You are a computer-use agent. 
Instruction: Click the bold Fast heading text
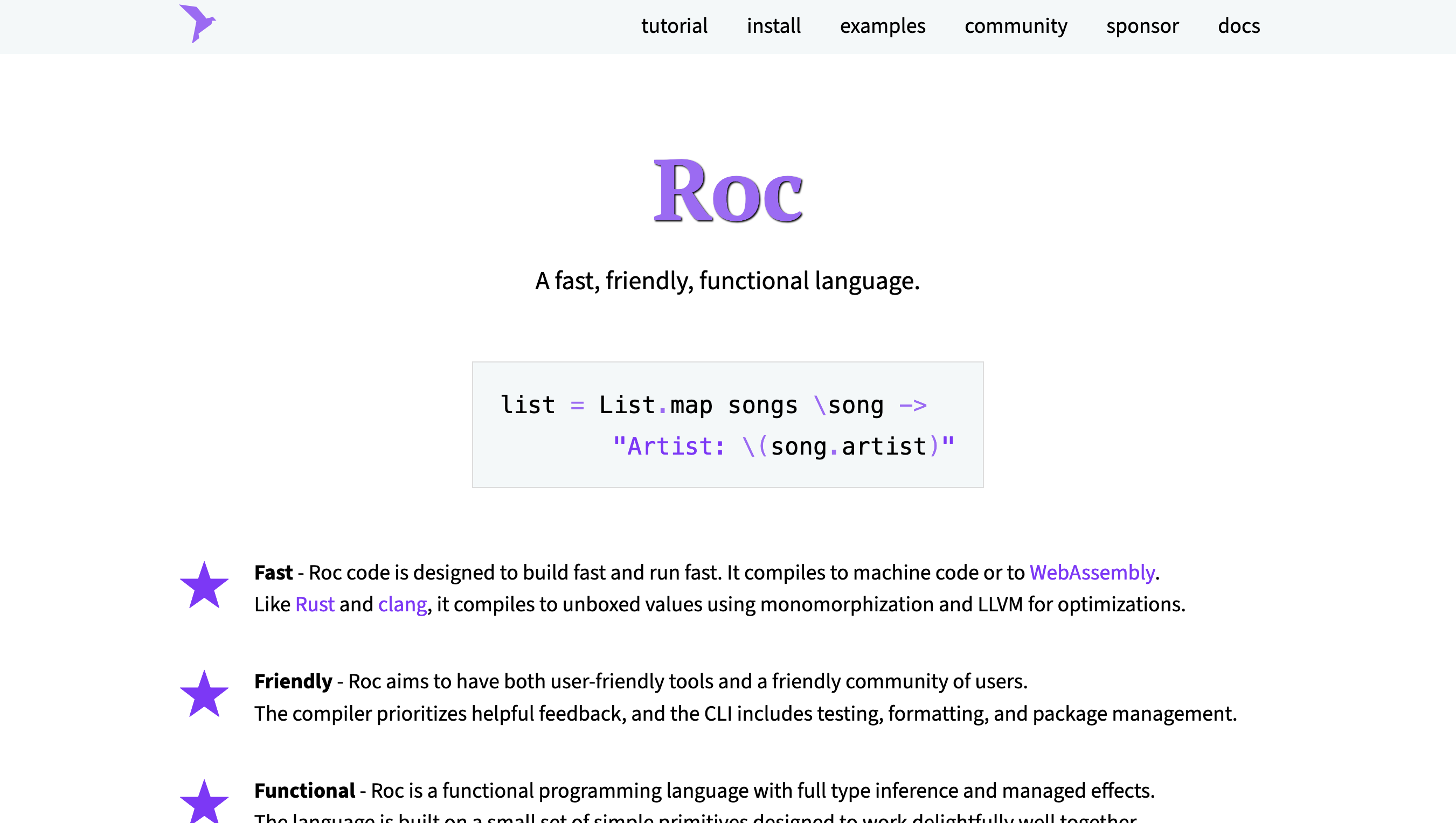pyautogui.click(x=274, y=573)
